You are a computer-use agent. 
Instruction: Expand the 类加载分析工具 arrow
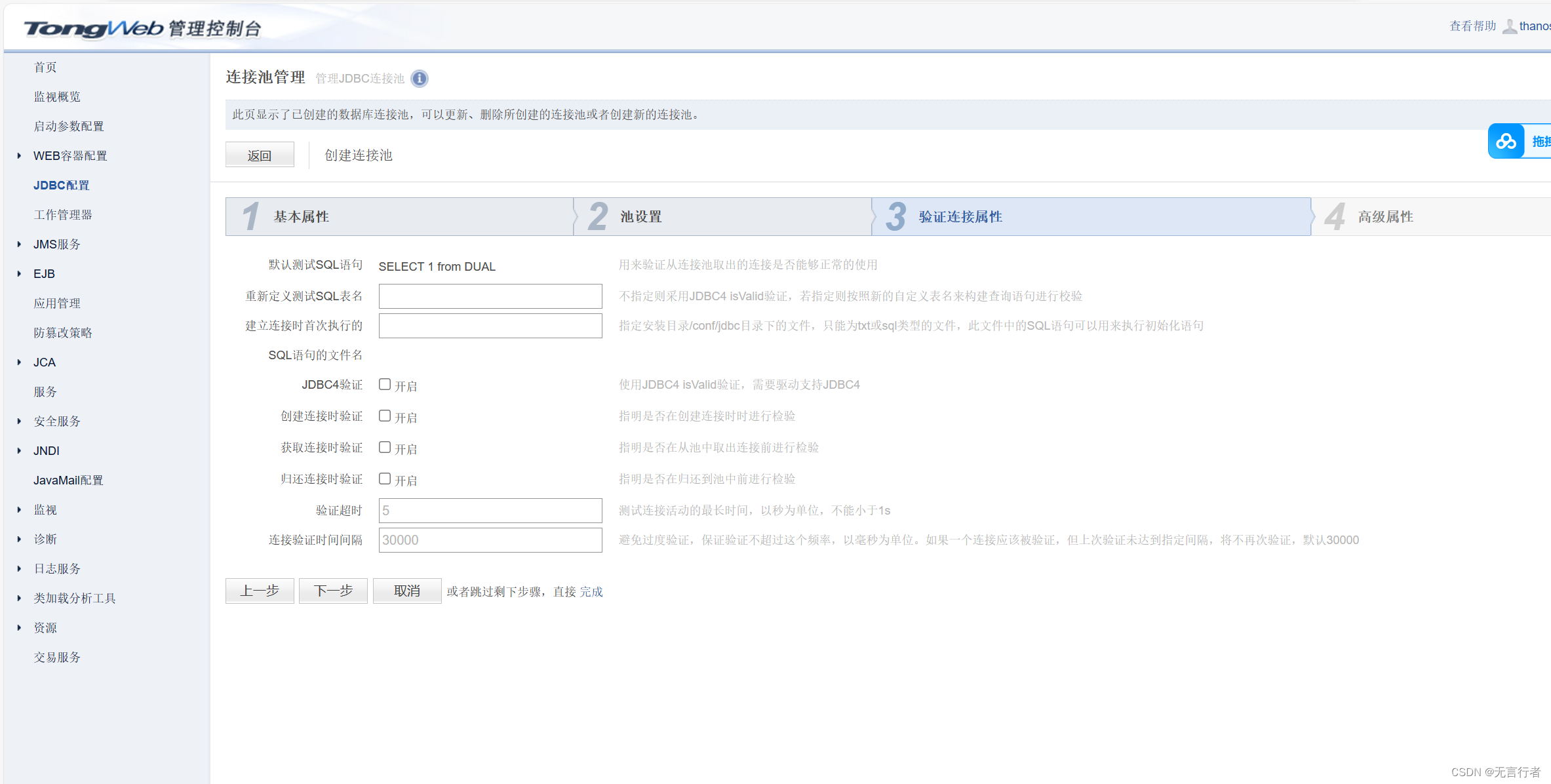[x=19, y=598]
